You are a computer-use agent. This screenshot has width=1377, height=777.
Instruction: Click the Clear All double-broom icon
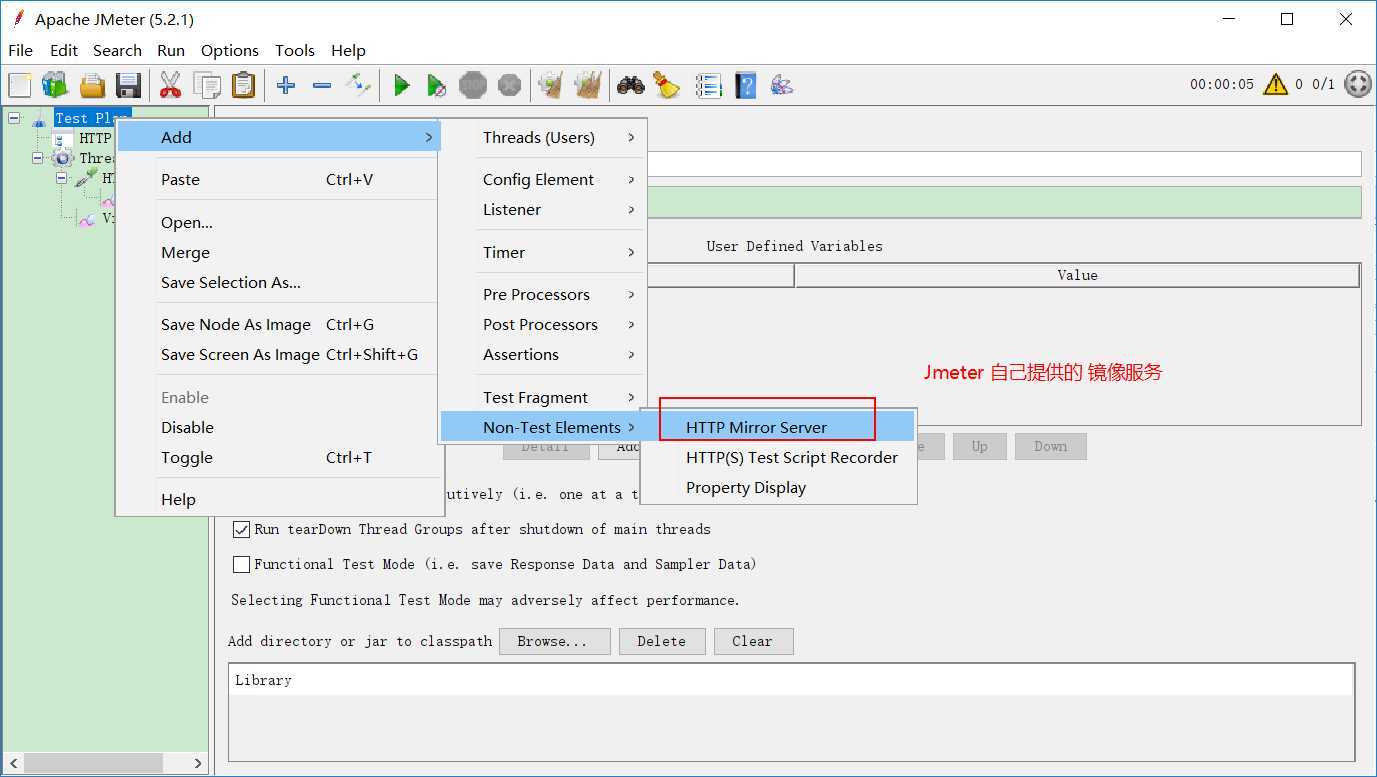[587, 85]
